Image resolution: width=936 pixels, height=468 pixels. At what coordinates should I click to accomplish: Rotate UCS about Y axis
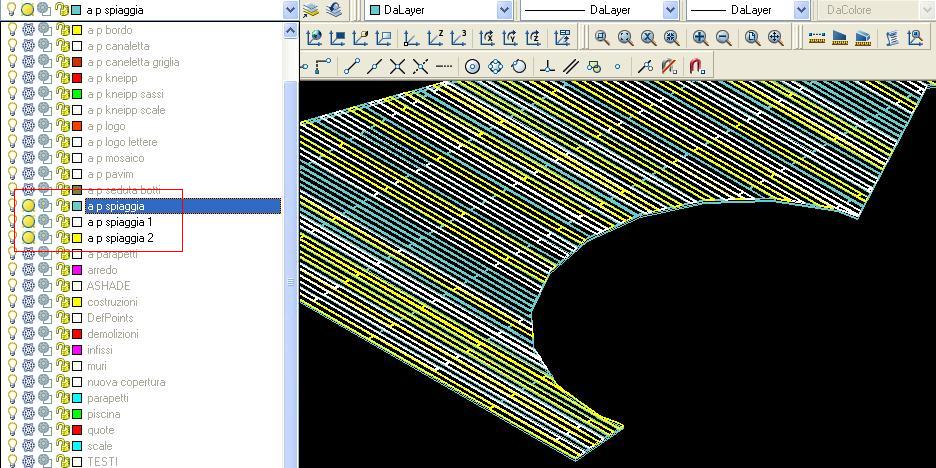509,38
